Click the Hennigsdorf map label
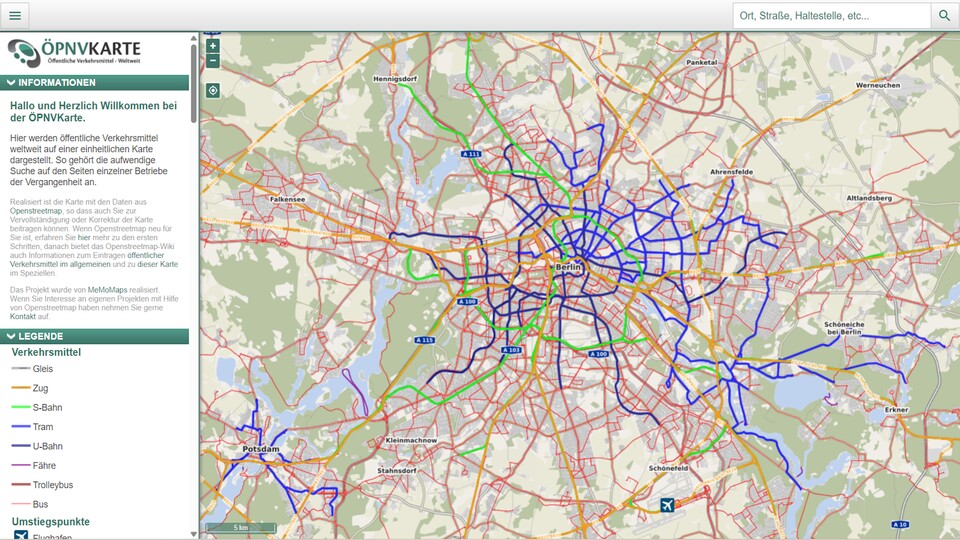 click(395, 79)
